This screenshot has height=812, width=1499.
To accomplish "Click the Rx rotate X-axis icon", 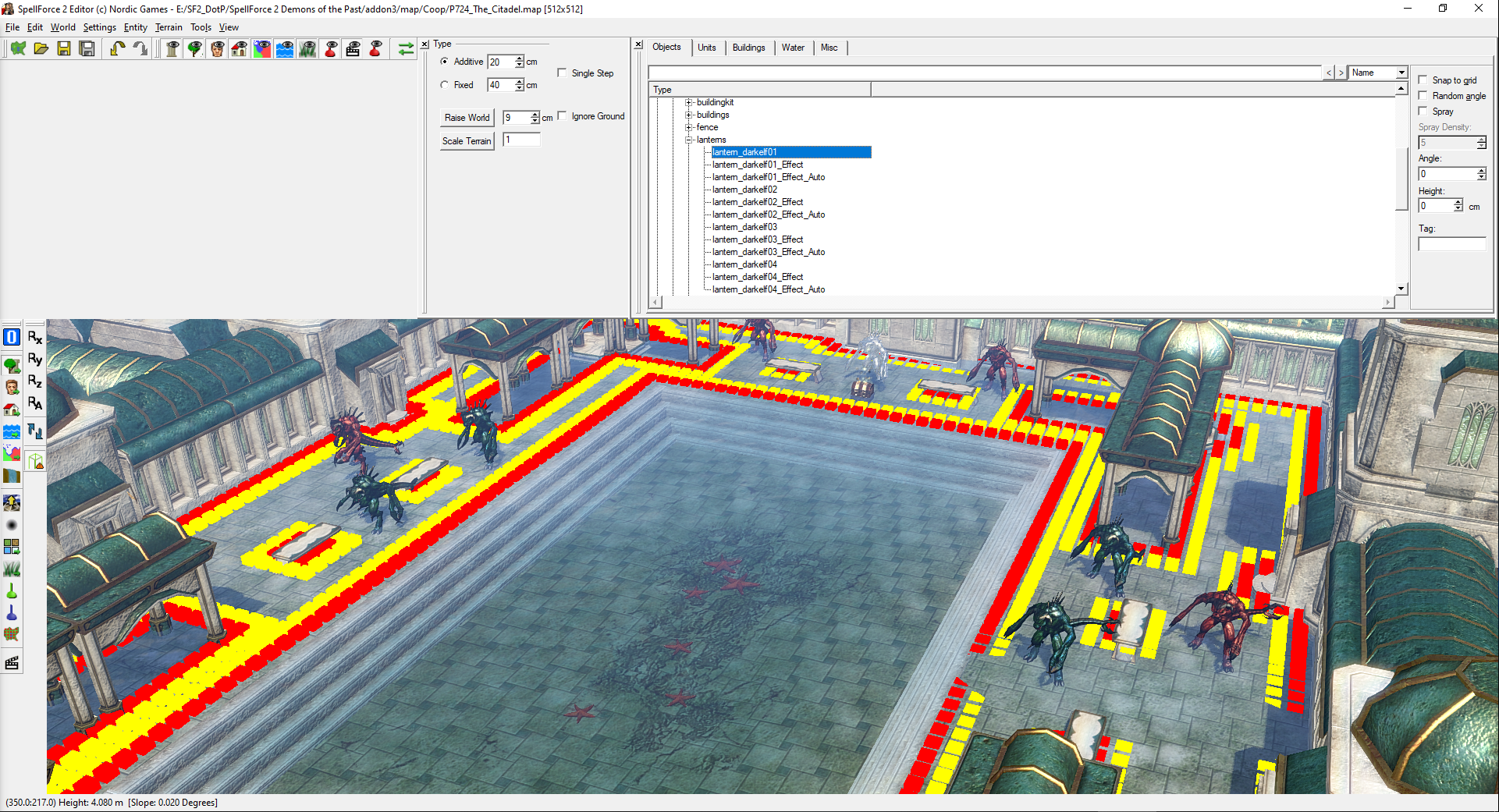I will click(35, 337).
